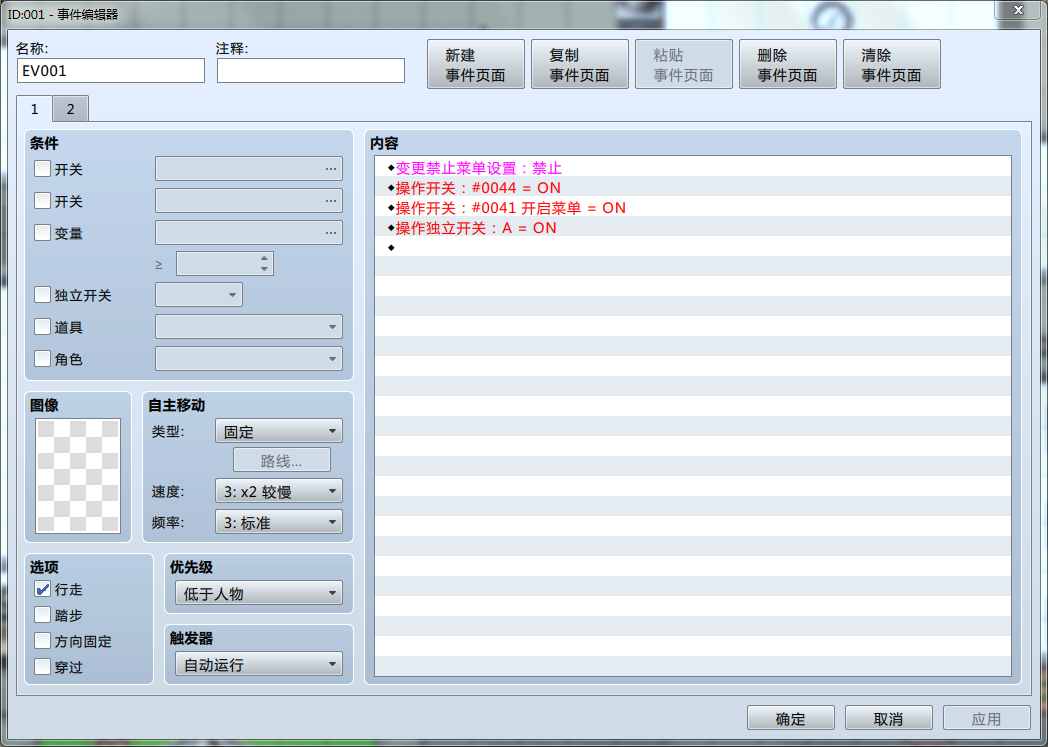Select command line 操作开关：#0044 = ON

(x=693, y=188)
